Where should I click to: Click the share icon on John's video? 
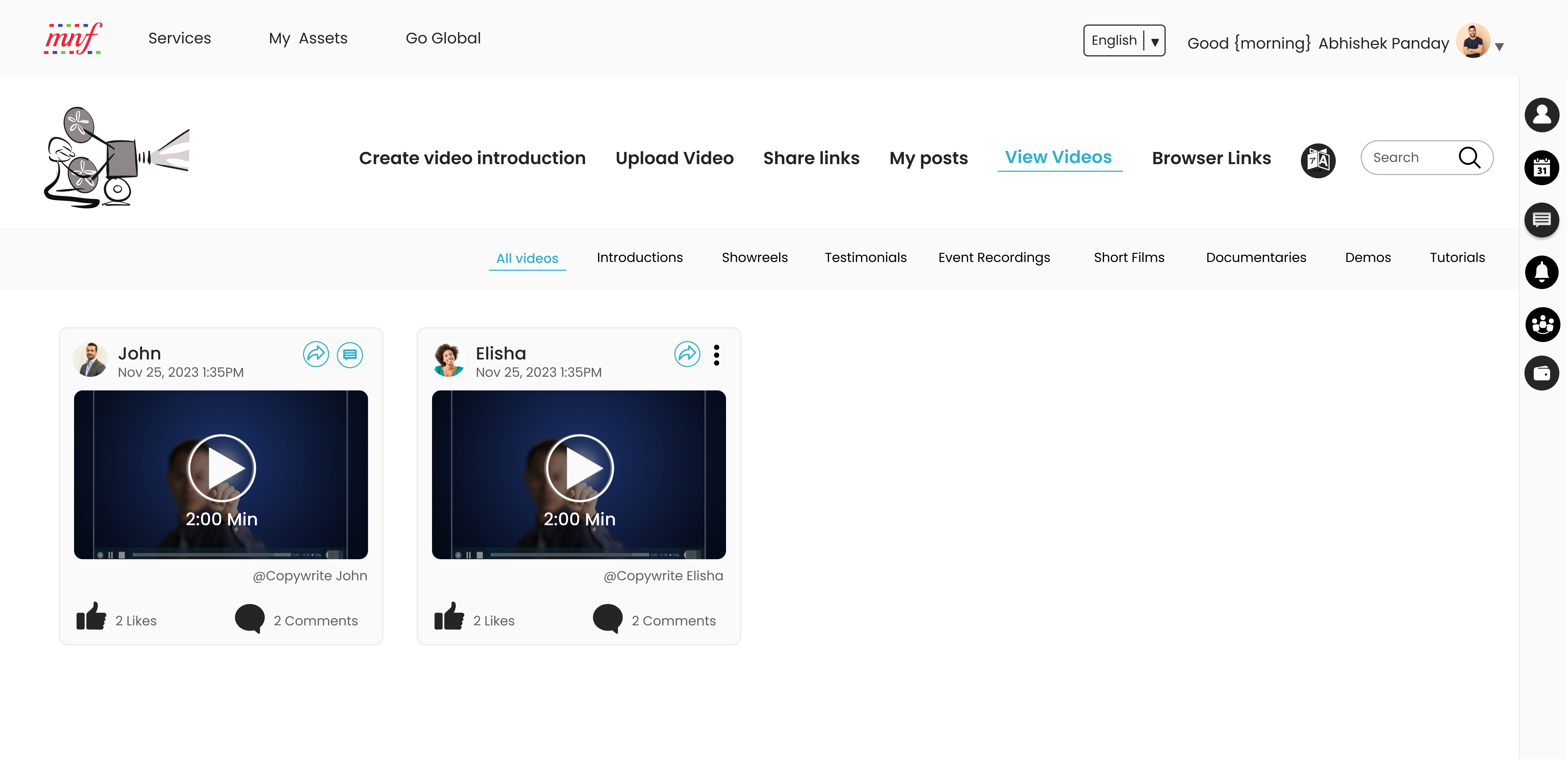(316, 354)
